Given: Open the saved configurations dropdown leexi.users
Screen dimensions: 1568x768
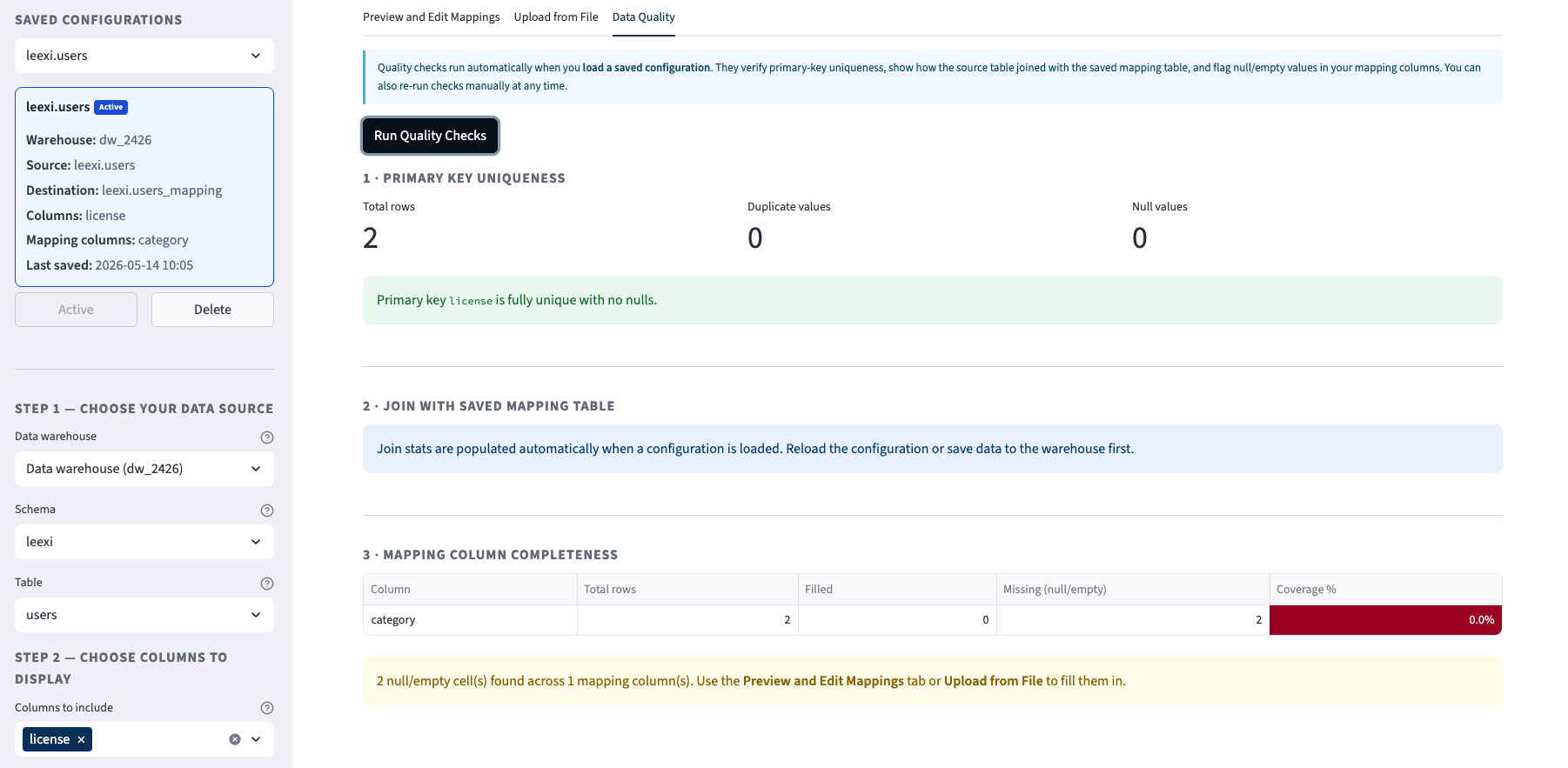Looking at the screenshot, I should (144, 56).
